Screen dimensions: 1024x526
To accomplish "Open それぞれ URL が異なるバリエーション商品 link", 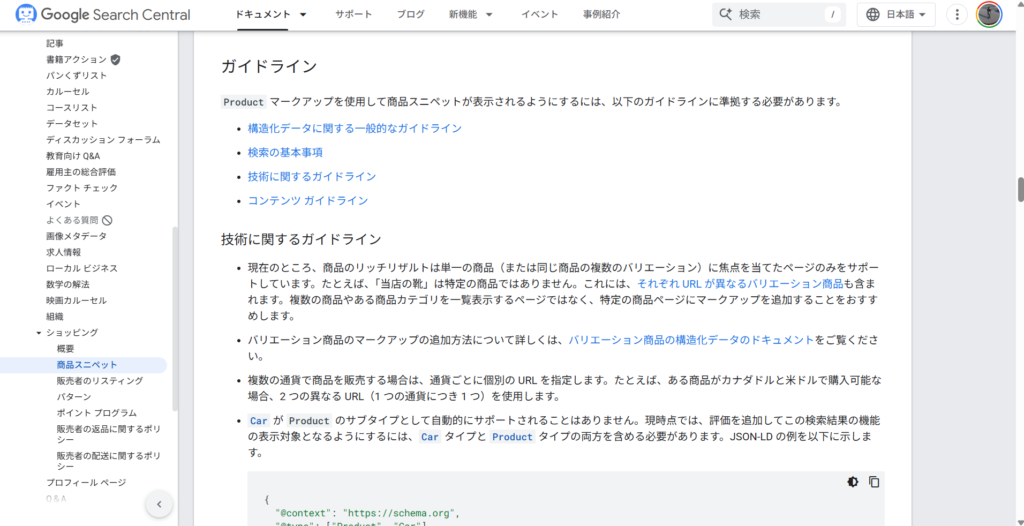I will pos(740,284).
